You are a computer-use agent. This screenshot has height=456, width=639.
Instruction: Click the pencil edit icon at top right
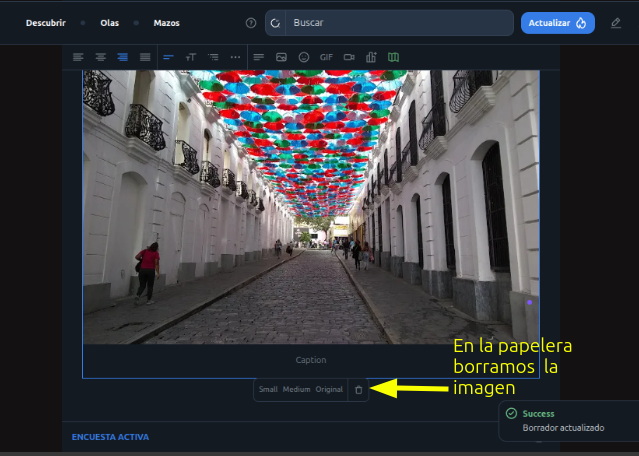pyautogui.click(x=616, y=23)
